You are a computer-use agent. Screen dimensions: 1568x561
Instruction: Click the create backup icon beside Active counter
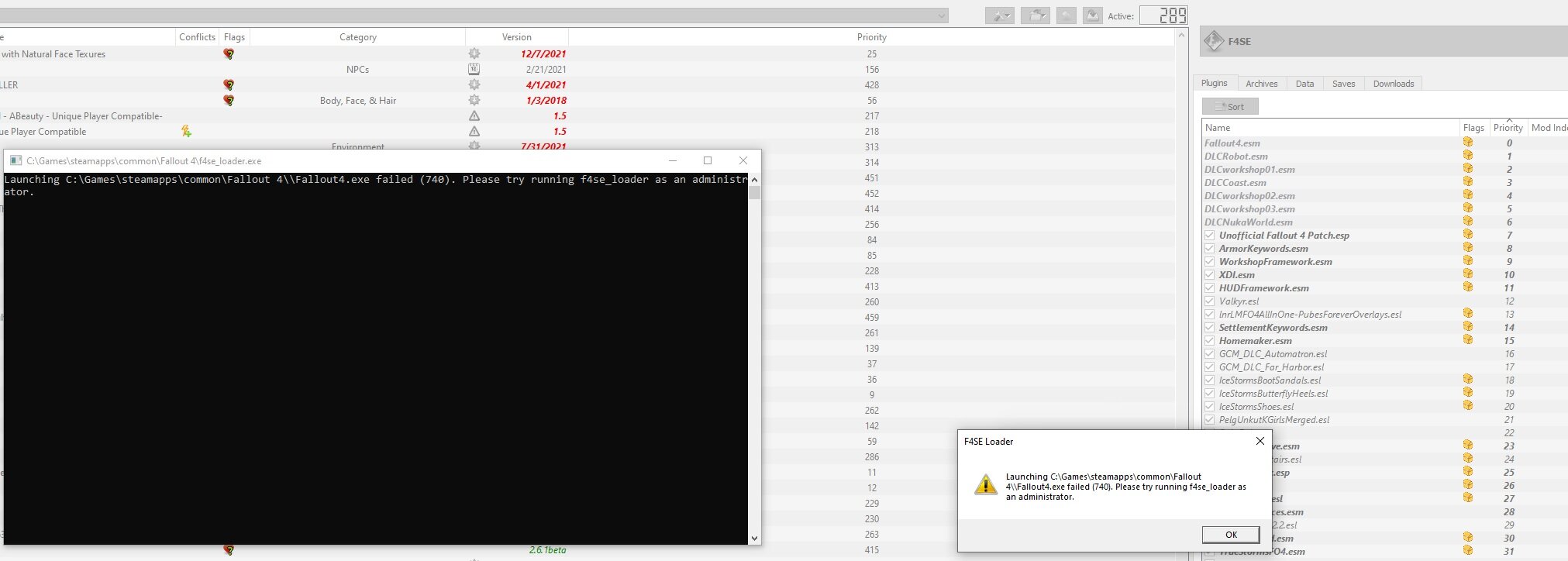pos(1092,15)
